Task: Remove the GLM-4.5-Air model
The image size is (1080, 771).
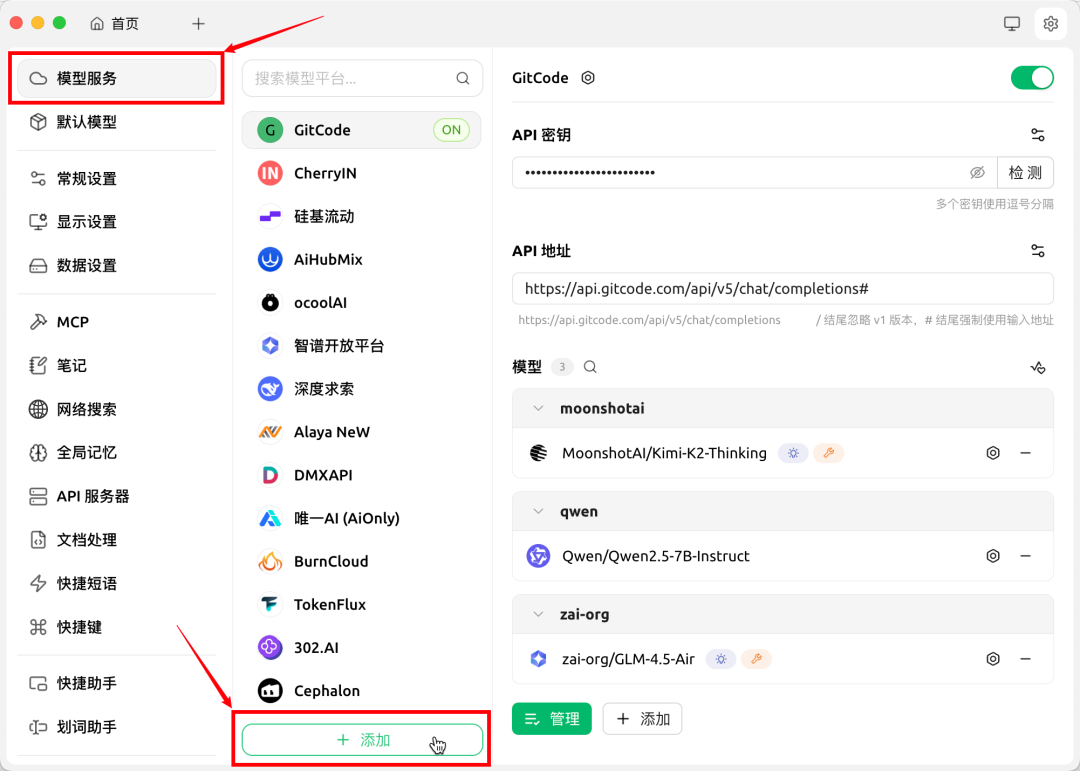Action: click(1026, 659)
